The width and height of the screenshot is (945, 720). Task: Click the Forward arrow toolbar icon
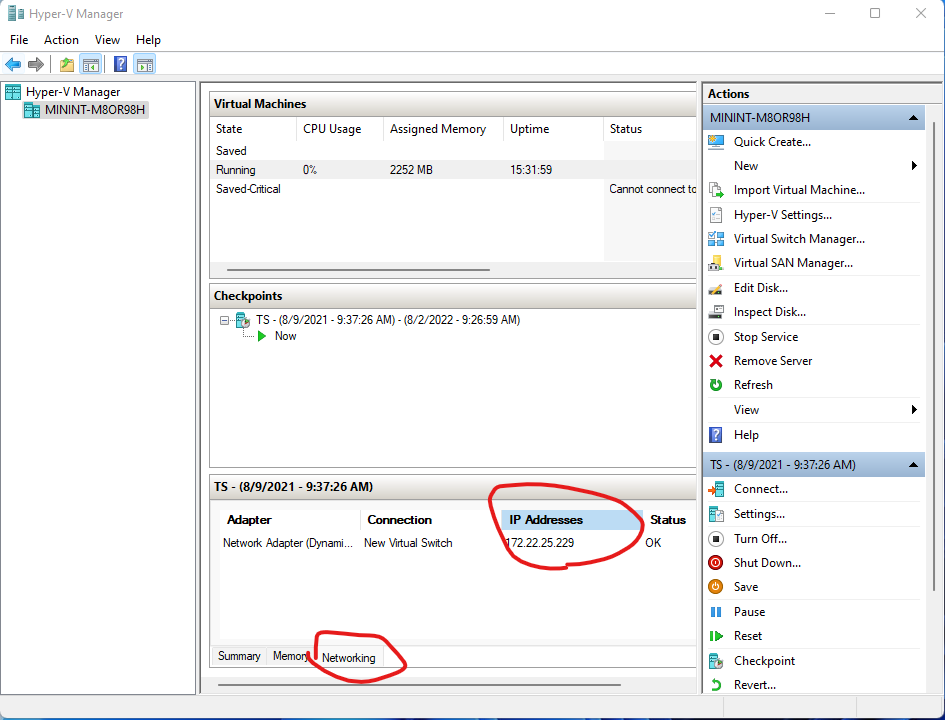click(x=36, y=64)
